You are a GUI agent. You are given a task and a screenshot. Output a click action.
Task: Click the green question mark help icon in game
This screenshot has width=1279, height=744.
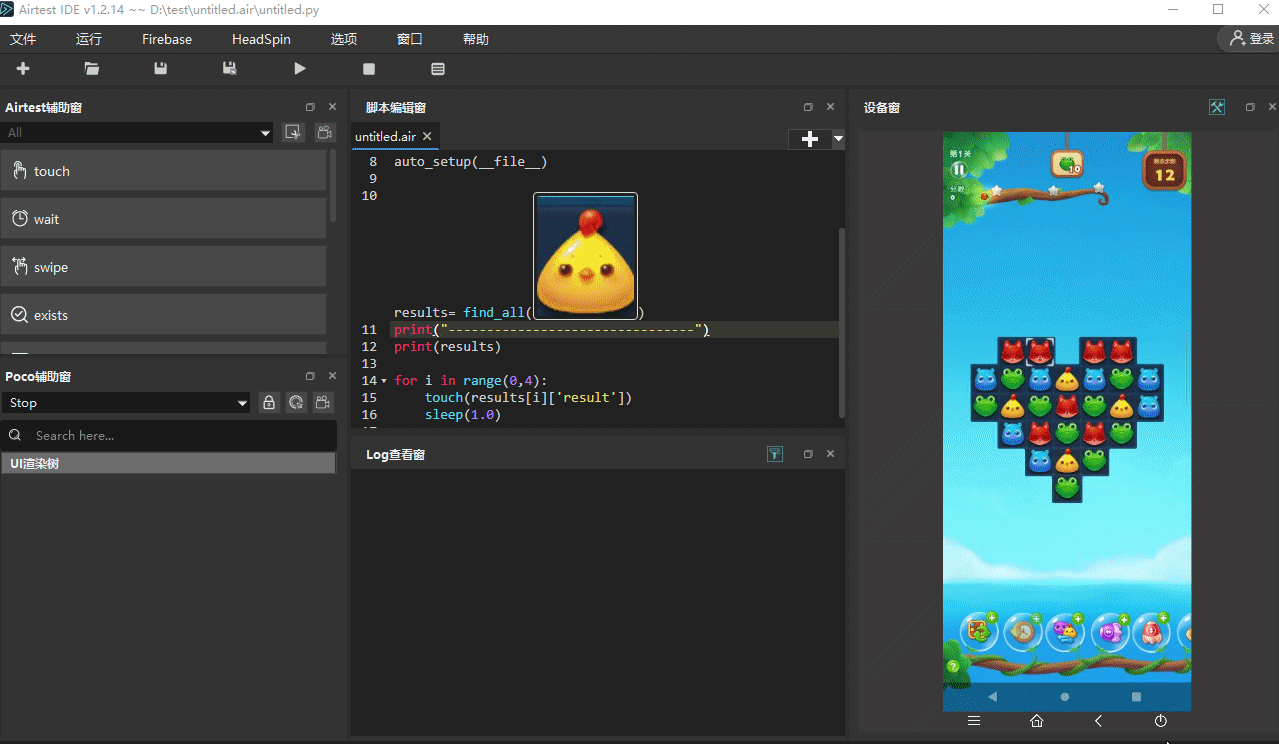[x=953, y=666]
